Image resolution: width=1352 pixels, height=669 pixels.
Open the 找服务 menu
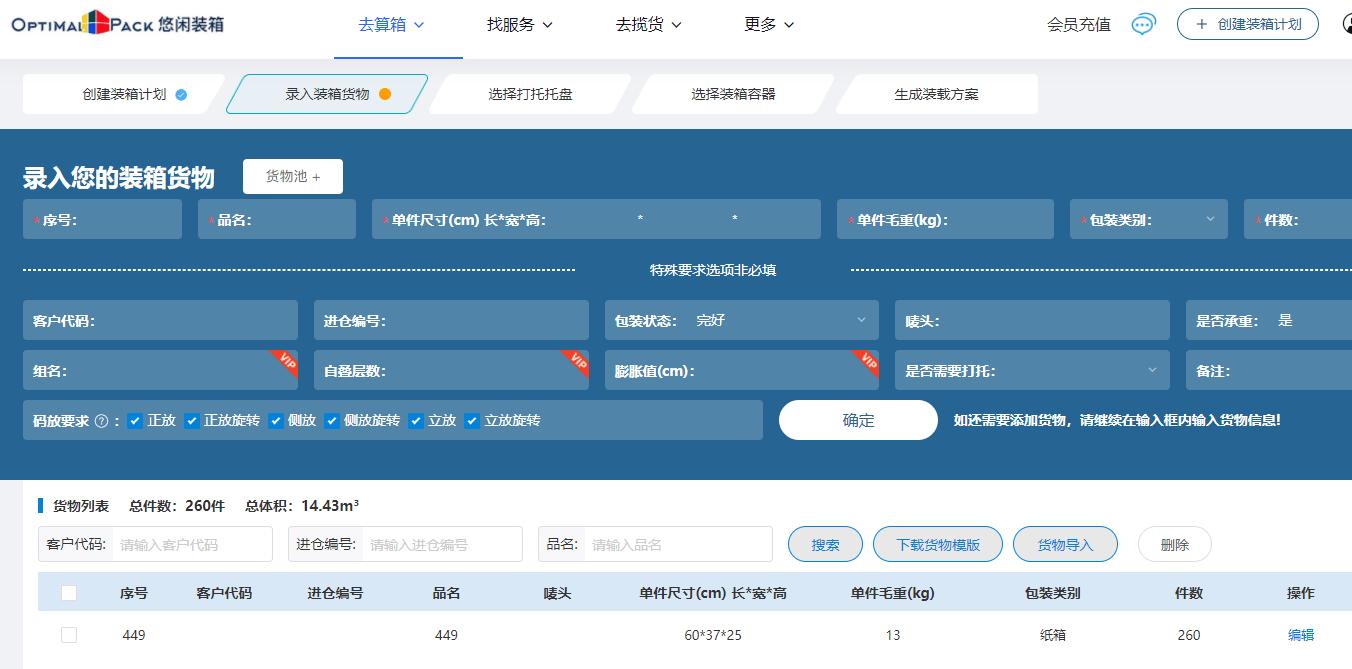click(x=519, y=25)
